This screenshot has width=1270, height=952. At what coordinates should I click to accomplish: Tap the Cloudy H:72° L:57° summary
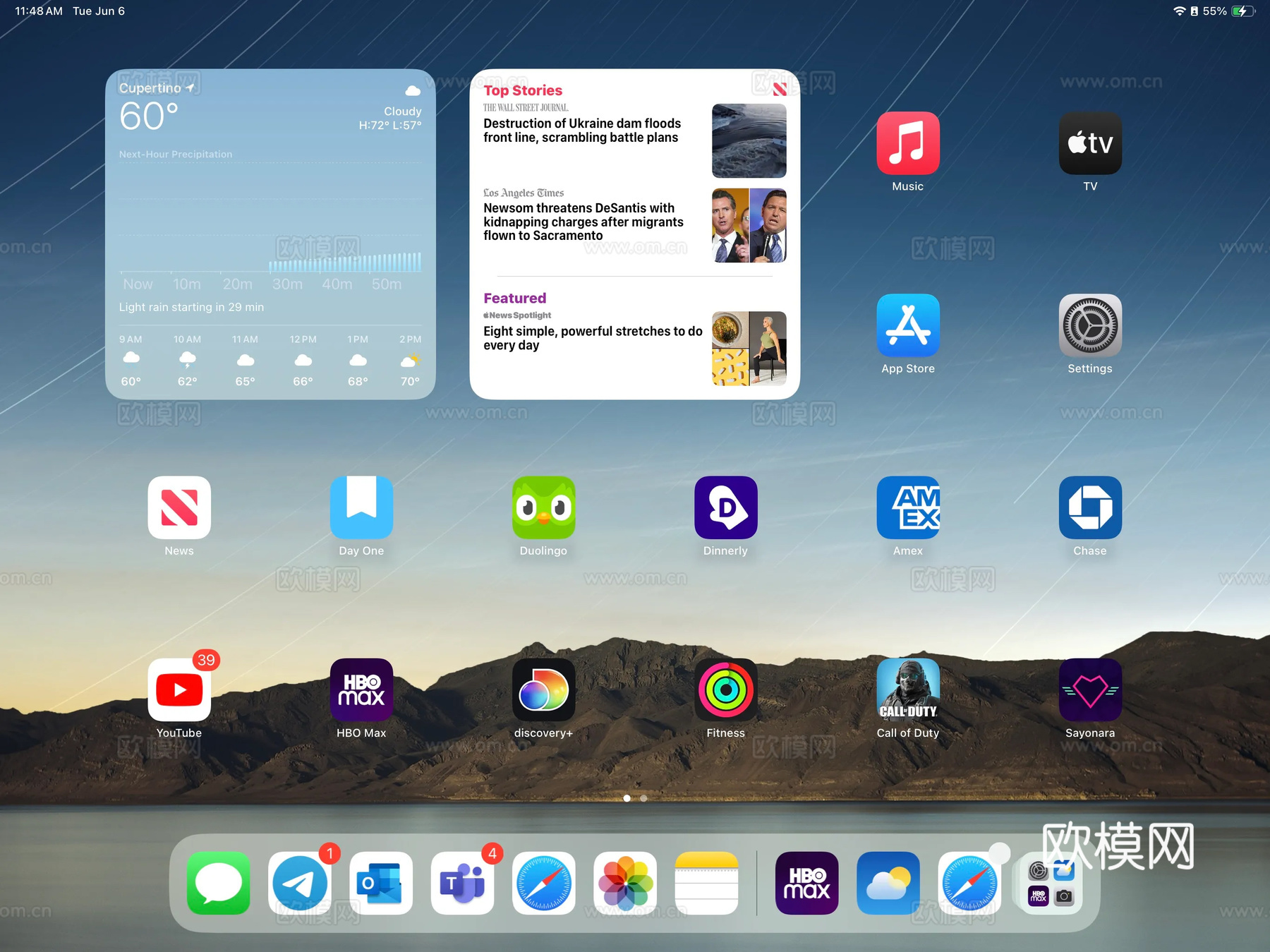390,119
